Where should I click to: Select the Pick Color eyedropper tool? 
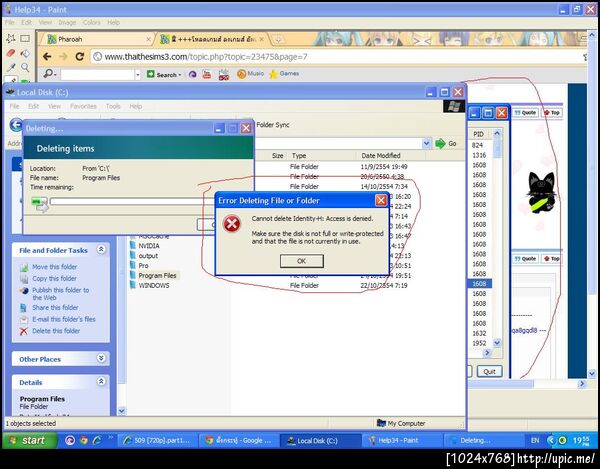pos(11,67)
